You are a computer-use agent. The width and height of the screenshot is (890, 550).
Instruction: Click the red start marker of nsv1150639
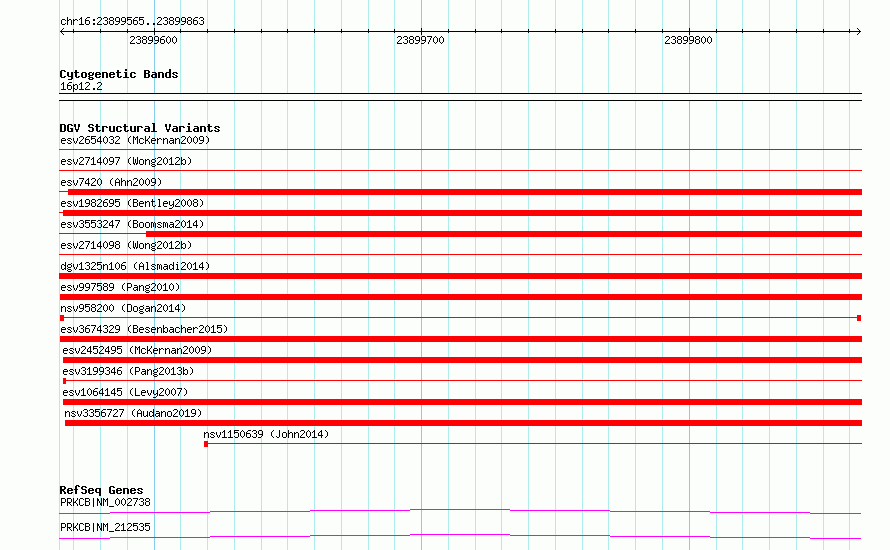[206, 444]
